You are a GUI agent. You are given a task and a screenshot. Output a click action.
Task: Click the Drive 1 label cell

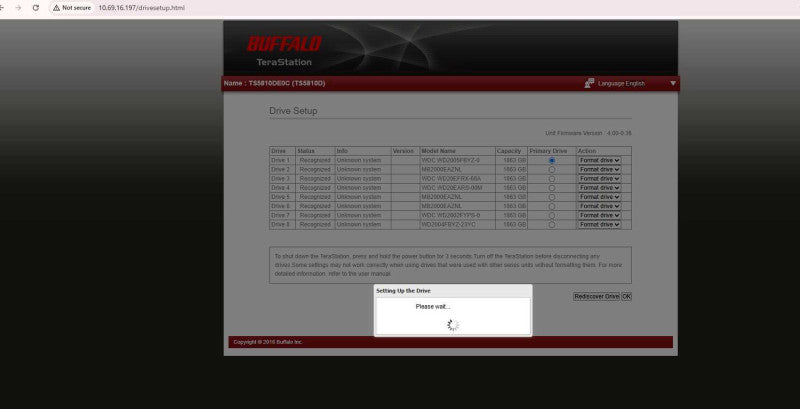coord(280,160)
